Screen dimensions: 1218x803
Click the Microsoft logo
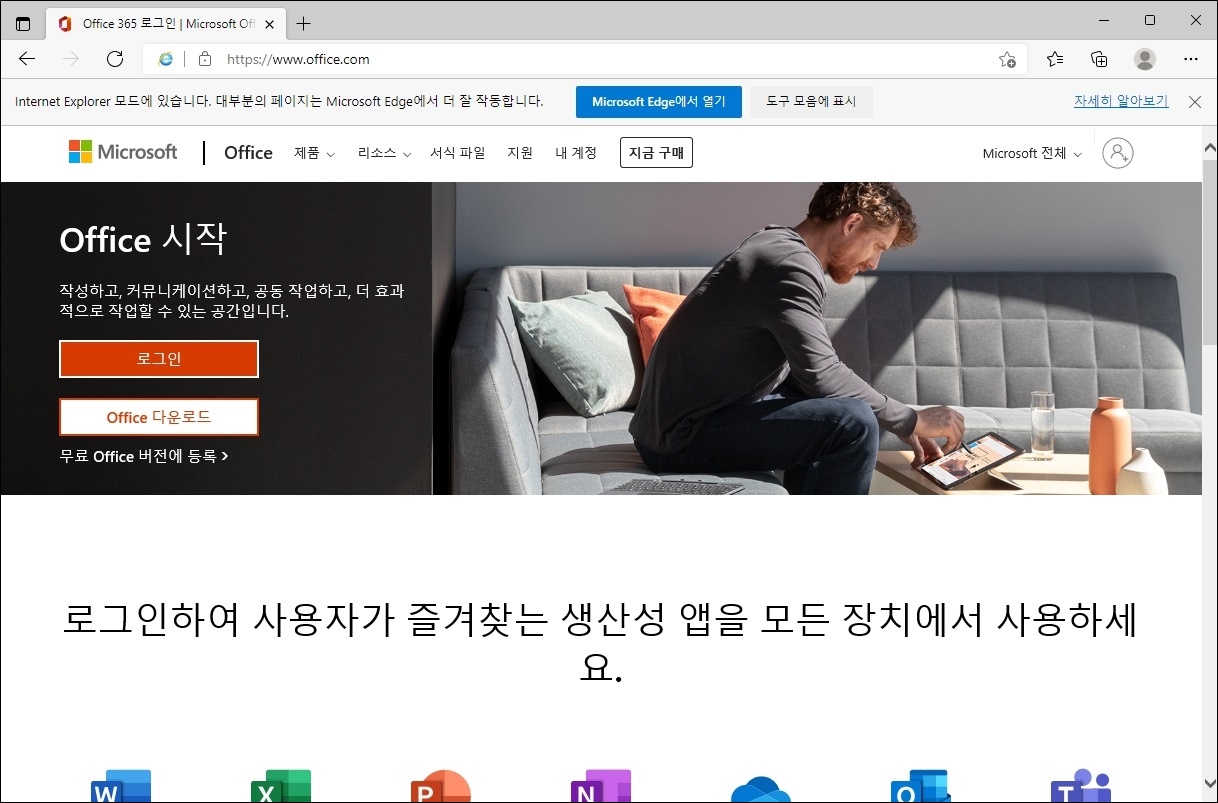point(123,152)
